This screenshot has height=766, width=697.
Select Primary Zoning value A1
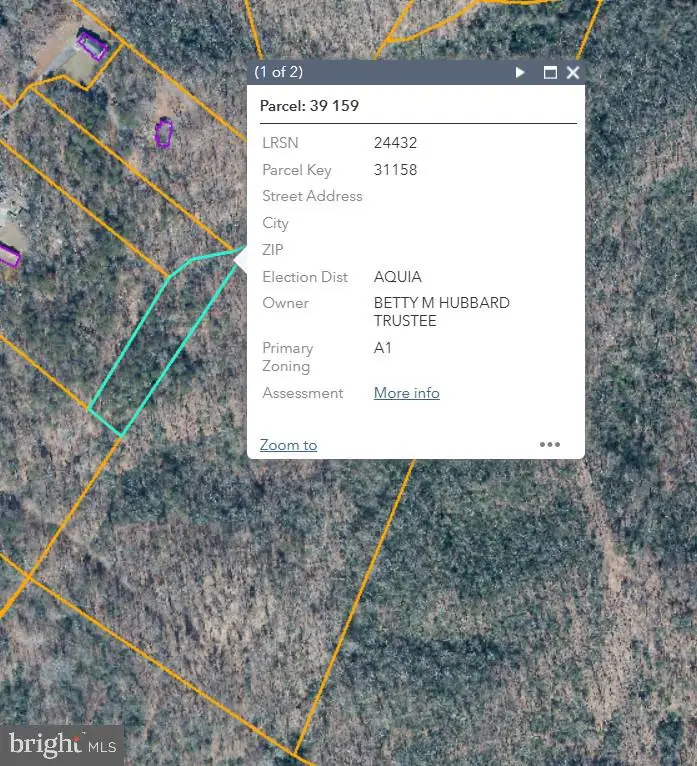click(382, 348)
